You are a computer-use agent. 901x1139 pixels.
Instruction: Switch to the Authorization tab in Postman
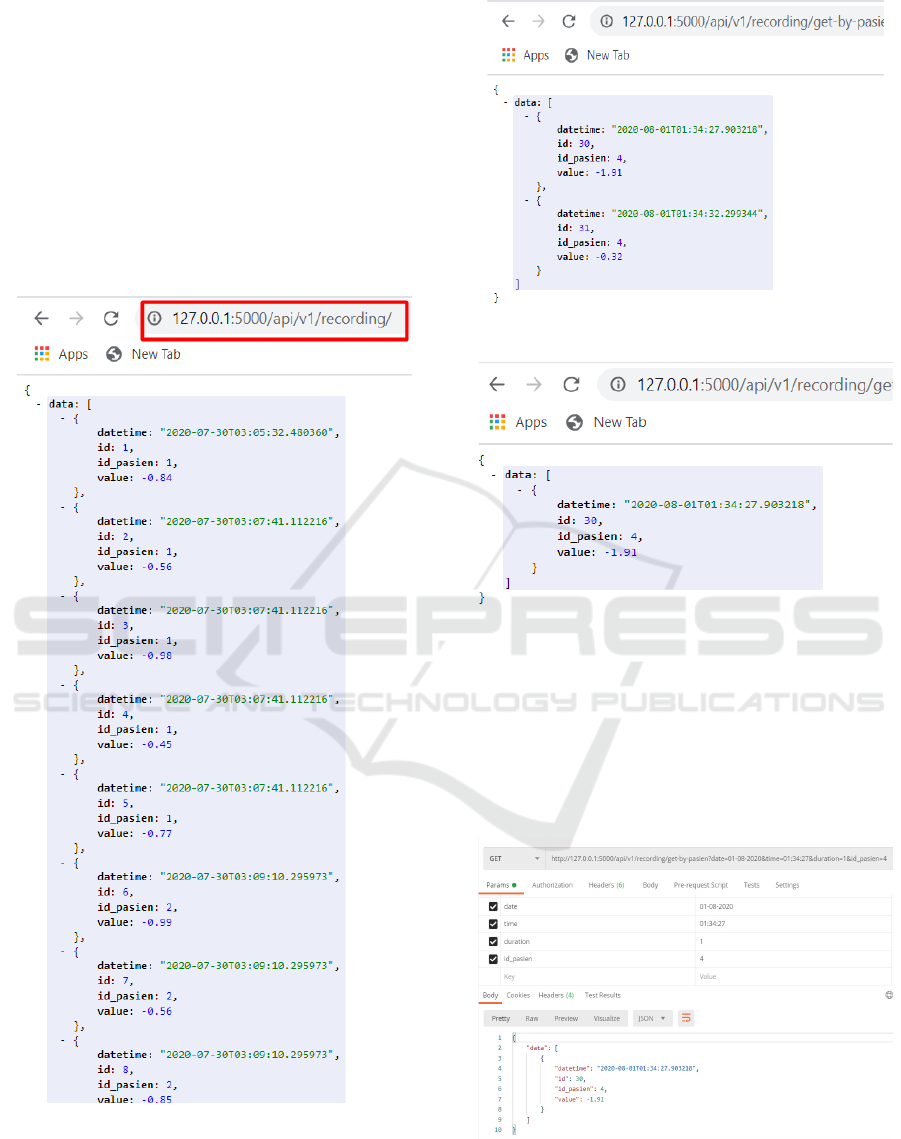pyautogui.click(x=552, y=885)
